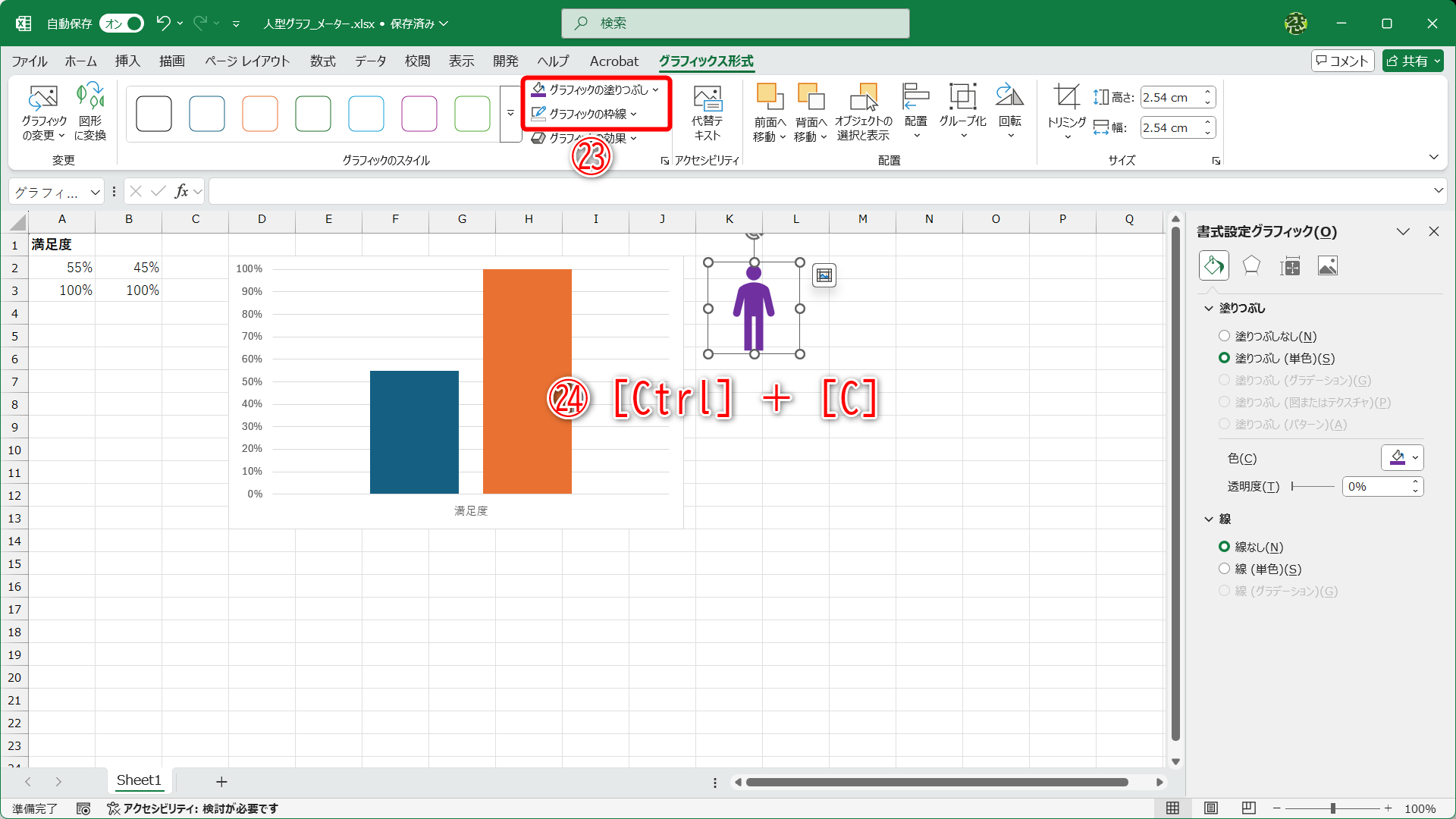Click the 共有 share button
The image size is (1456, 819).
coord(1412,61)
